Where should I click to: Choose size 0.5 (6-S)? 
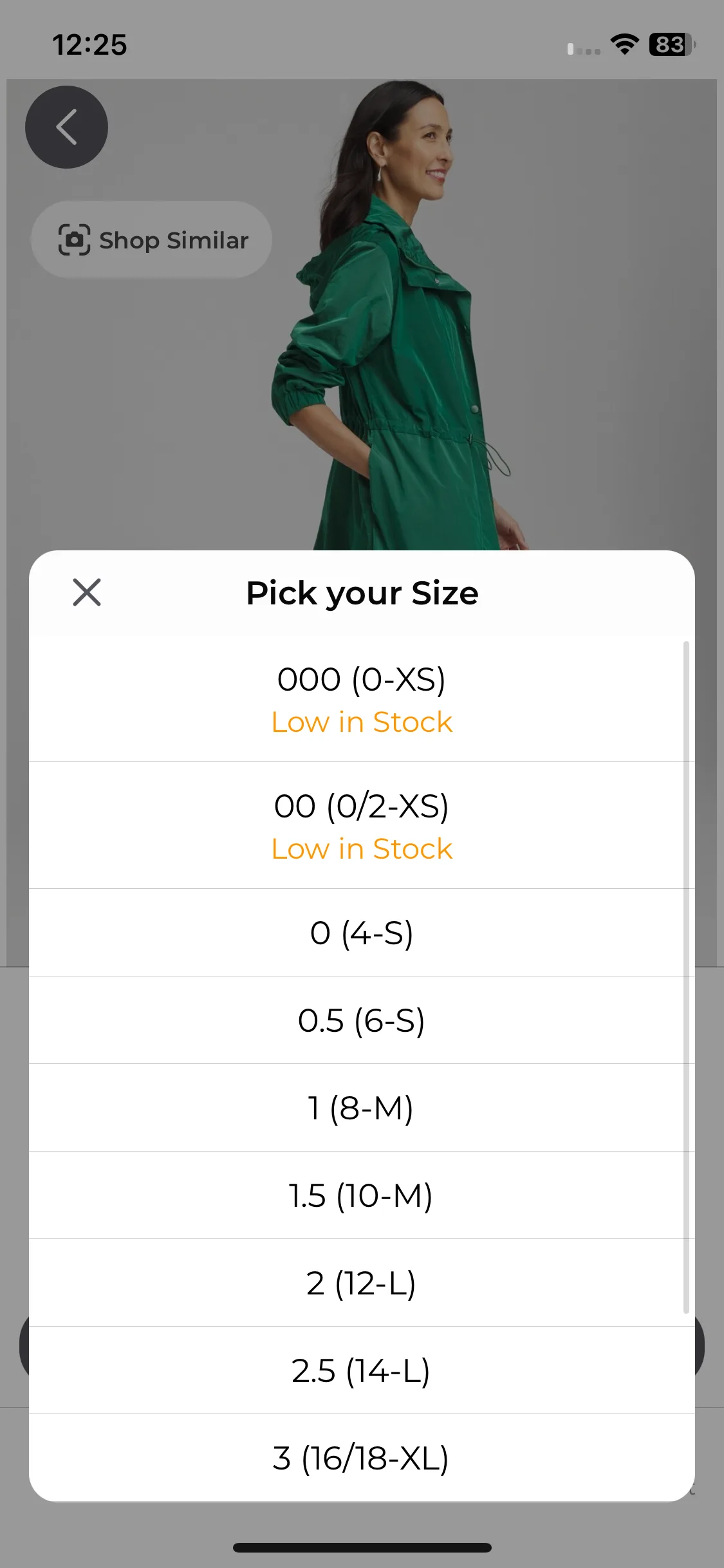click(362, 1020)
